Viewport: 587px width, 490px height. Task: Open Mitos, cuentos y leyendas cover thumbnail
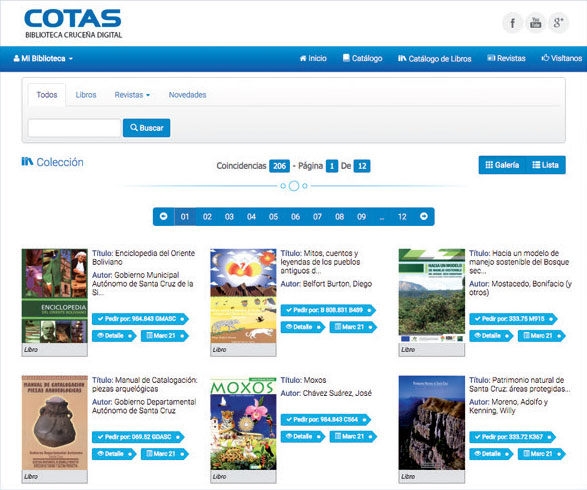coord(243,296)
